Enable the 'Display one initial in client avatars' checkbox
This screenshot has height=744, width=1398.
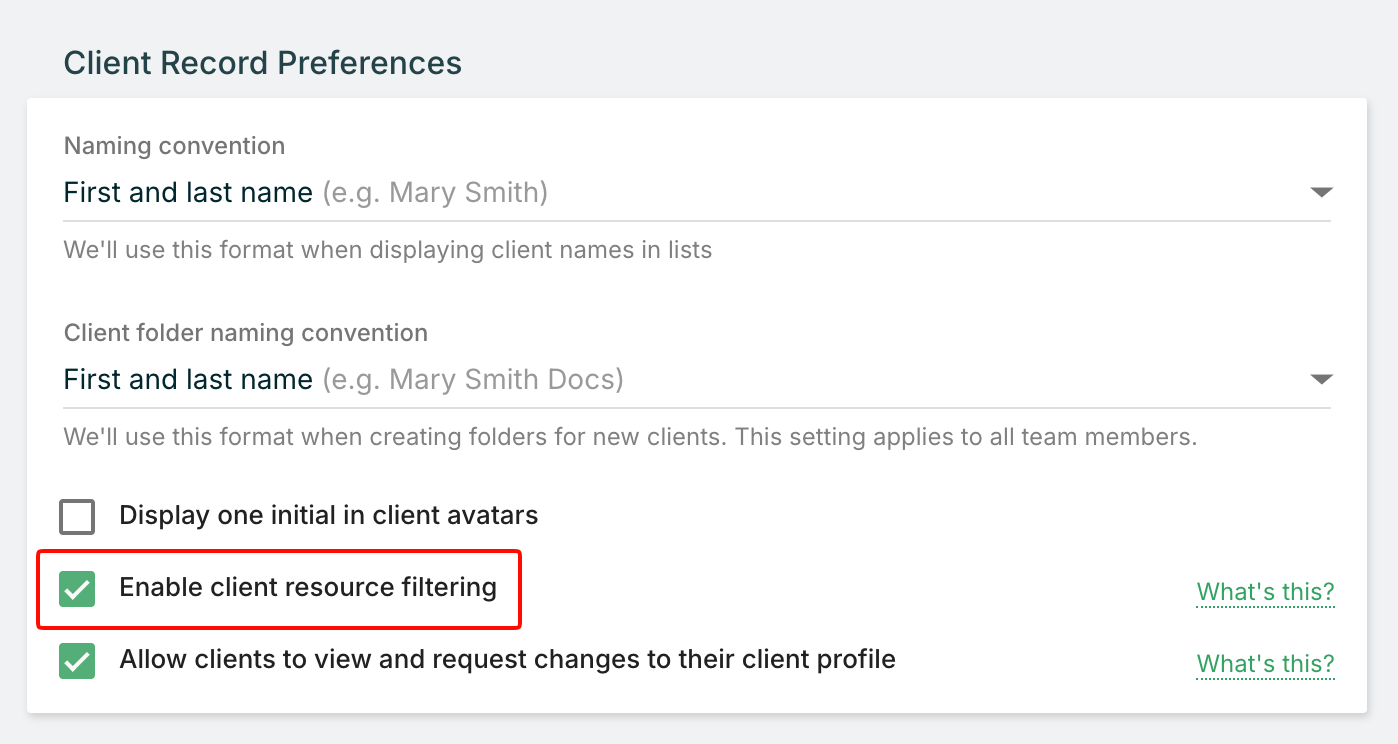pos(77,517)
